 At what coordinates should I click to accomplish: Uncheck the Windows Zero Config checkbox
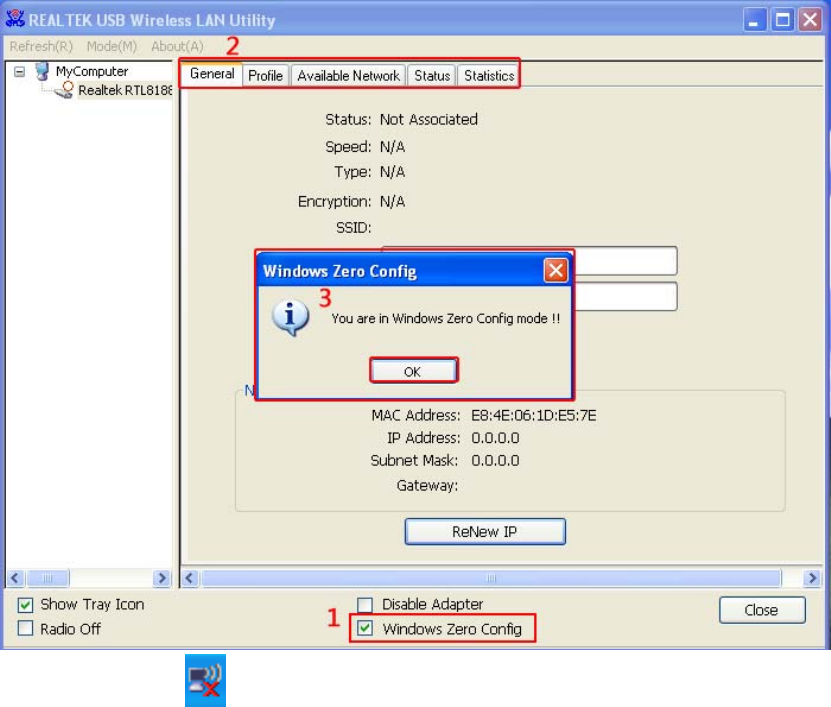coord(365,629)
